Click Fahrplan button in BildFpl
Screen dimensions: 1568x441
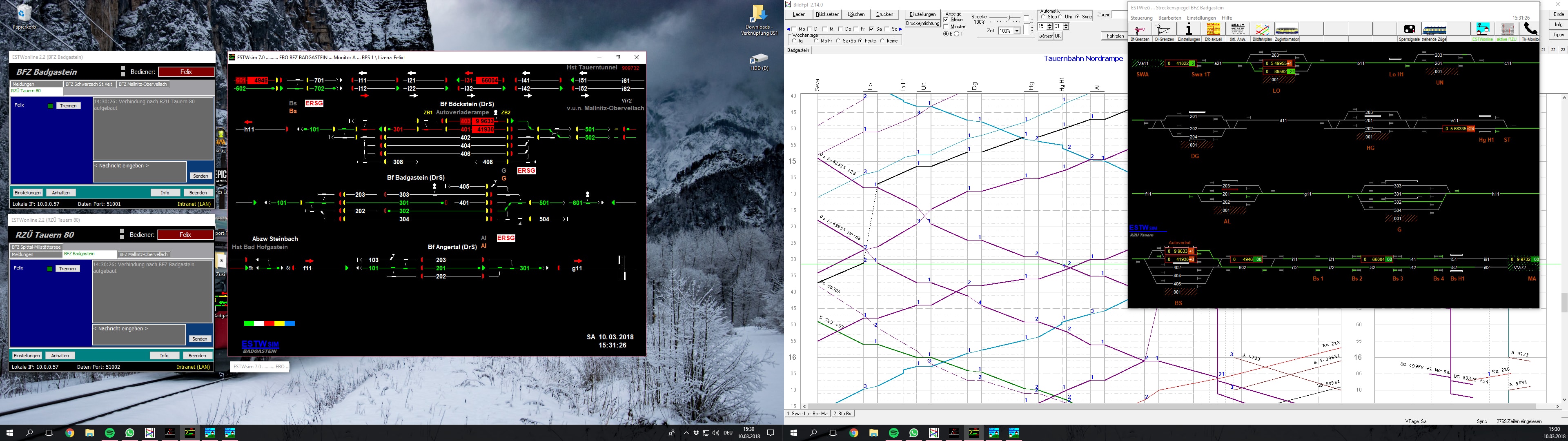tap(1115, 36)
